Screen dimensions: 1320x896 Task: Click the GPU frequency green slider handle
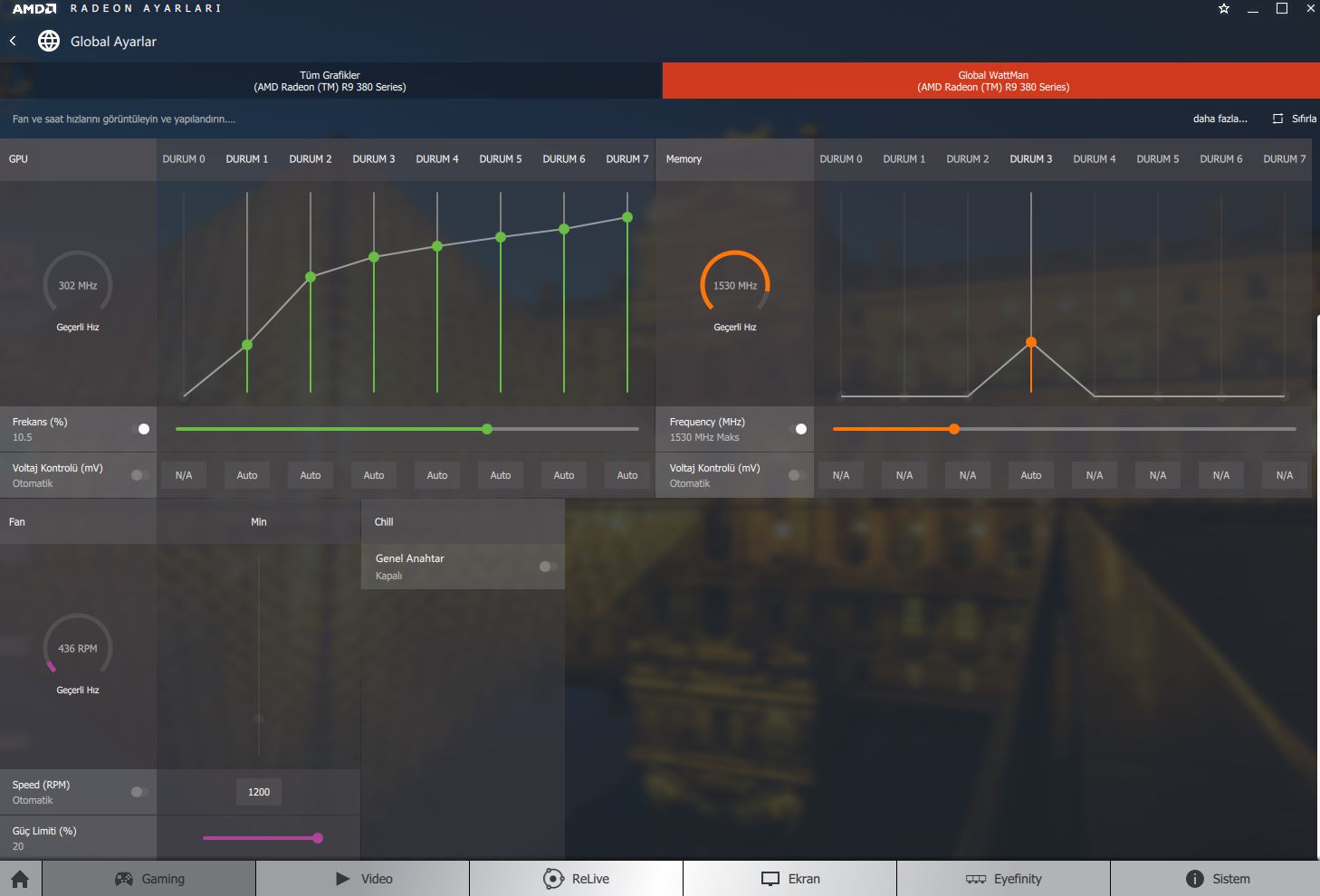487,429
